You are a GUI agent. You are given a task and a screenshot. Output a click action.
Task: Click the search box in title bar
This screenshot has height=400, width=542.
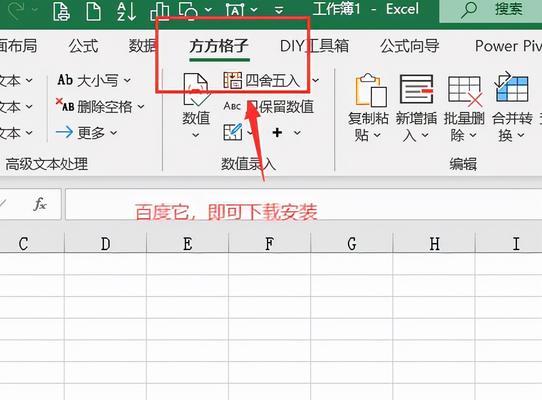point(490,10)
